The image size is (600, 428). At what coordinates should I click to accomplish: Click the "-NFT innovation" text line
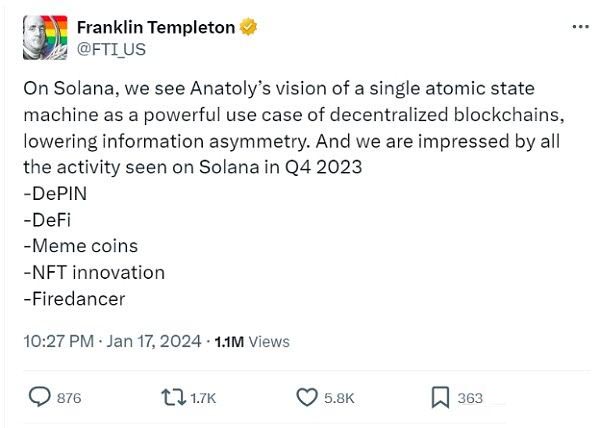(94, 271)
